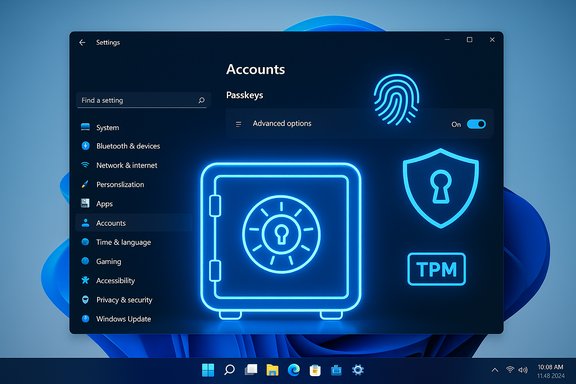Select the Accounts category label

point(111,223)
